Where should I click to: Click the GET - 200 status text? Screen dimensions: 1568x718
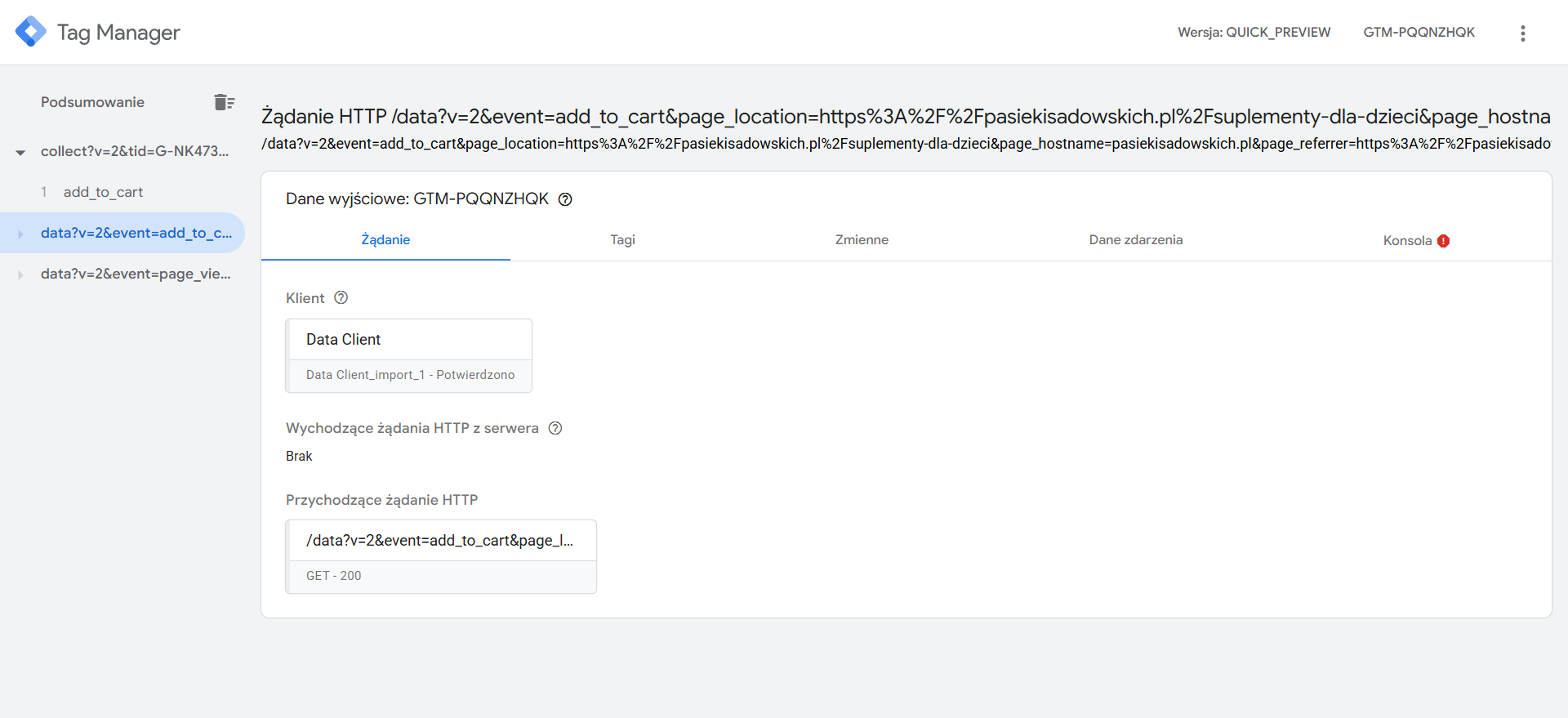(x=333, y=576)
